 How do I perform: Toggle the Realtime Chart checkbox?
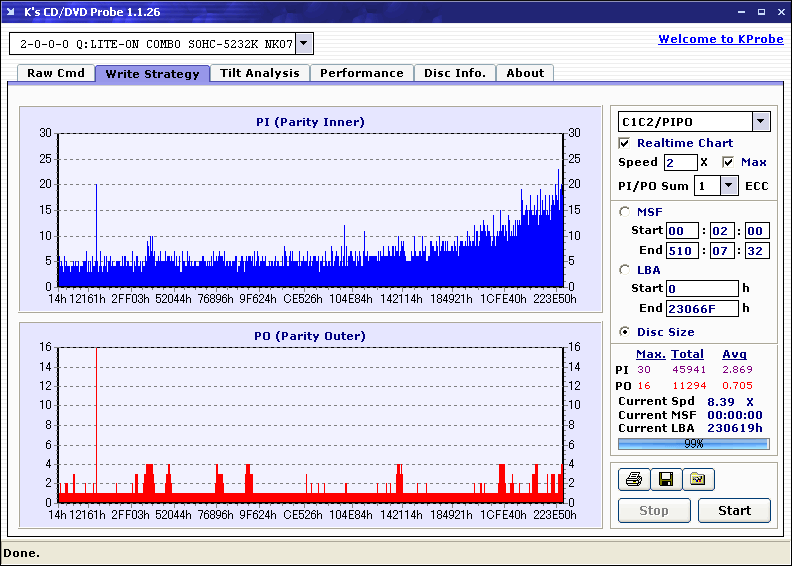click(625, 143)
